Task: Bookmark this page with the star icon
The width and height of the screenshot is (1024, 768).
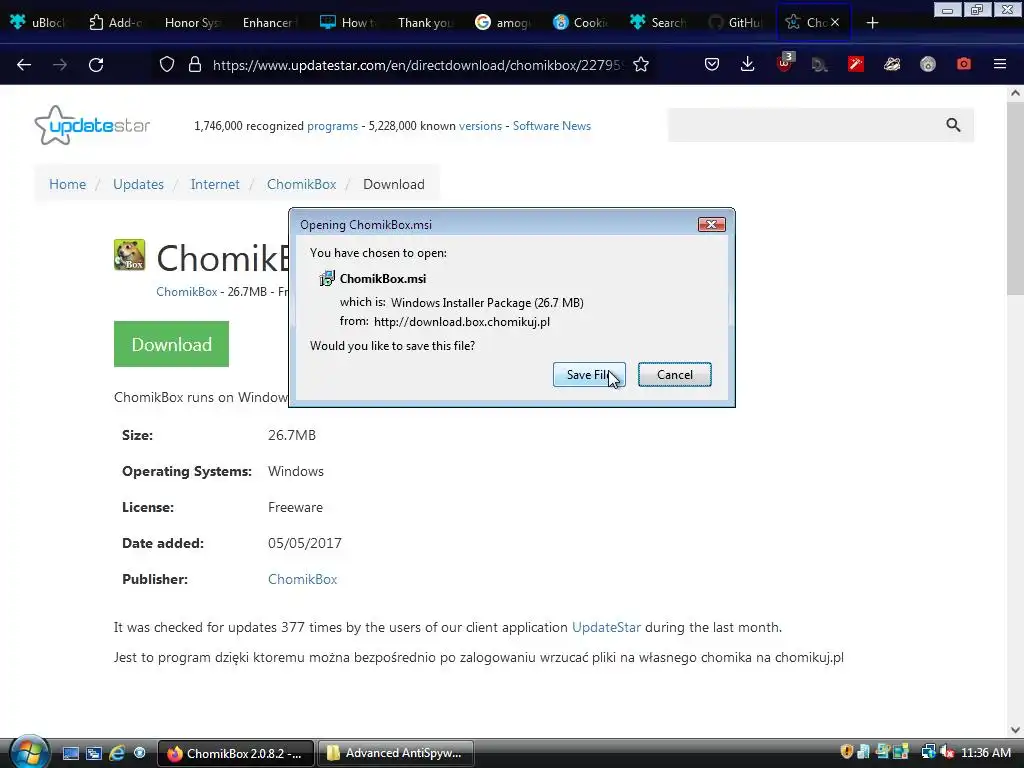Action: pos(641,65)
